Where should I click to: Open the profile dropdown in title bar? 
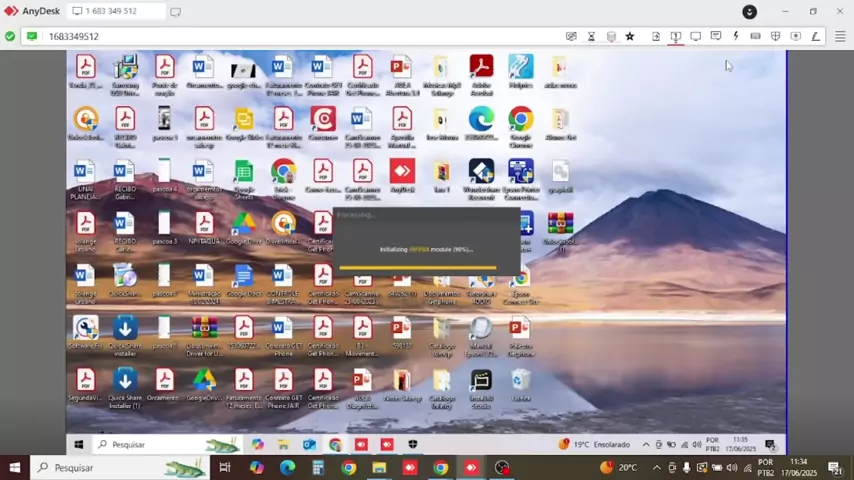pos(749,12)
